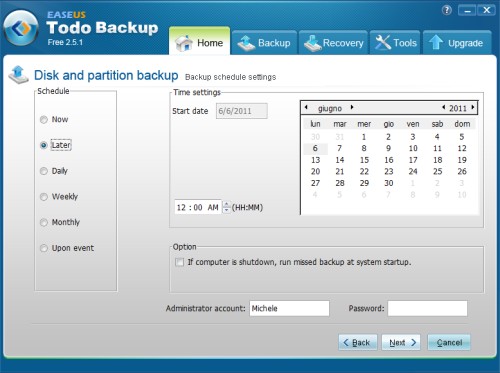Select day 12 in the calendar

pyautogui.click(x=462, y=148)
